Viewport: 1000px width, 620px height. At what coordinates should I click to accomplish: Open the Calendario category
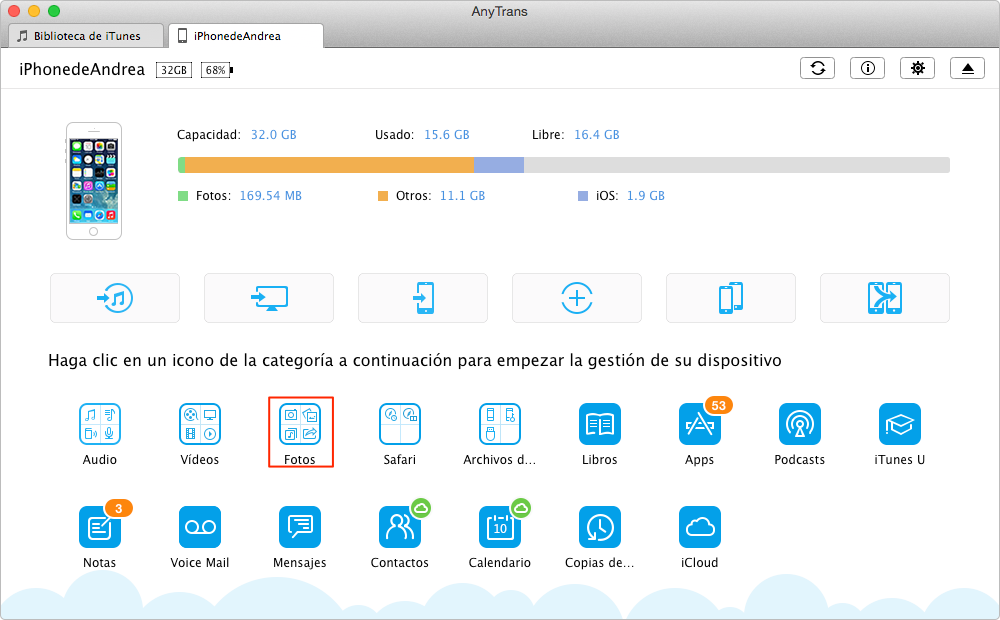point(500,527)
